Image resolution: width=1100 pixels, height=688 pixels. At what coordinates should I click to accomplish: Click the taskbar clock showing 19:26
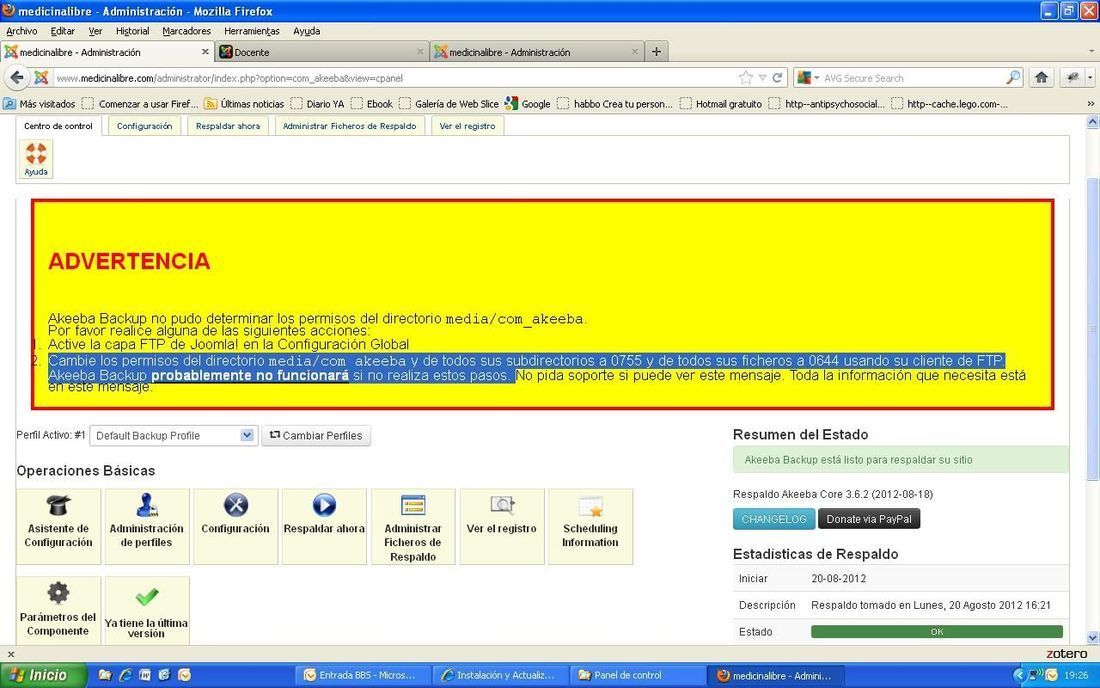[x=1076, y=675]
